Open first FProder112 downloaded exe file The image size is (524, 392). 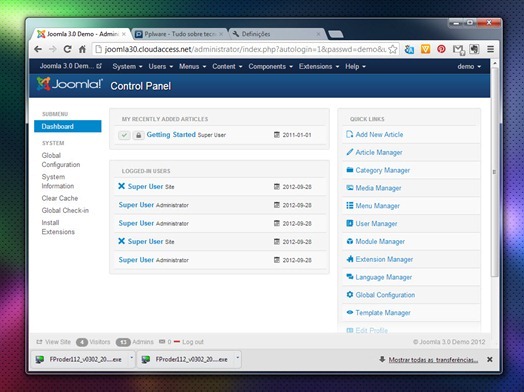point(80,359)
